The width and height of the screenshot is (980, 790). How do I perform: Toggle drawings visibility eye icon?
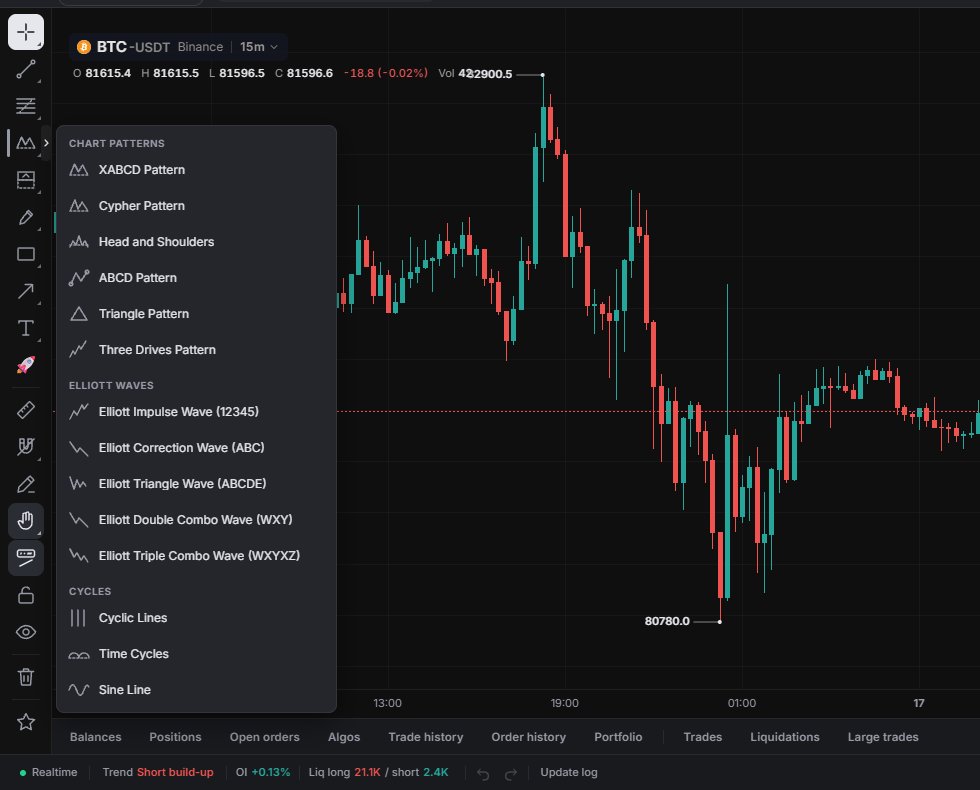(26, 632)
